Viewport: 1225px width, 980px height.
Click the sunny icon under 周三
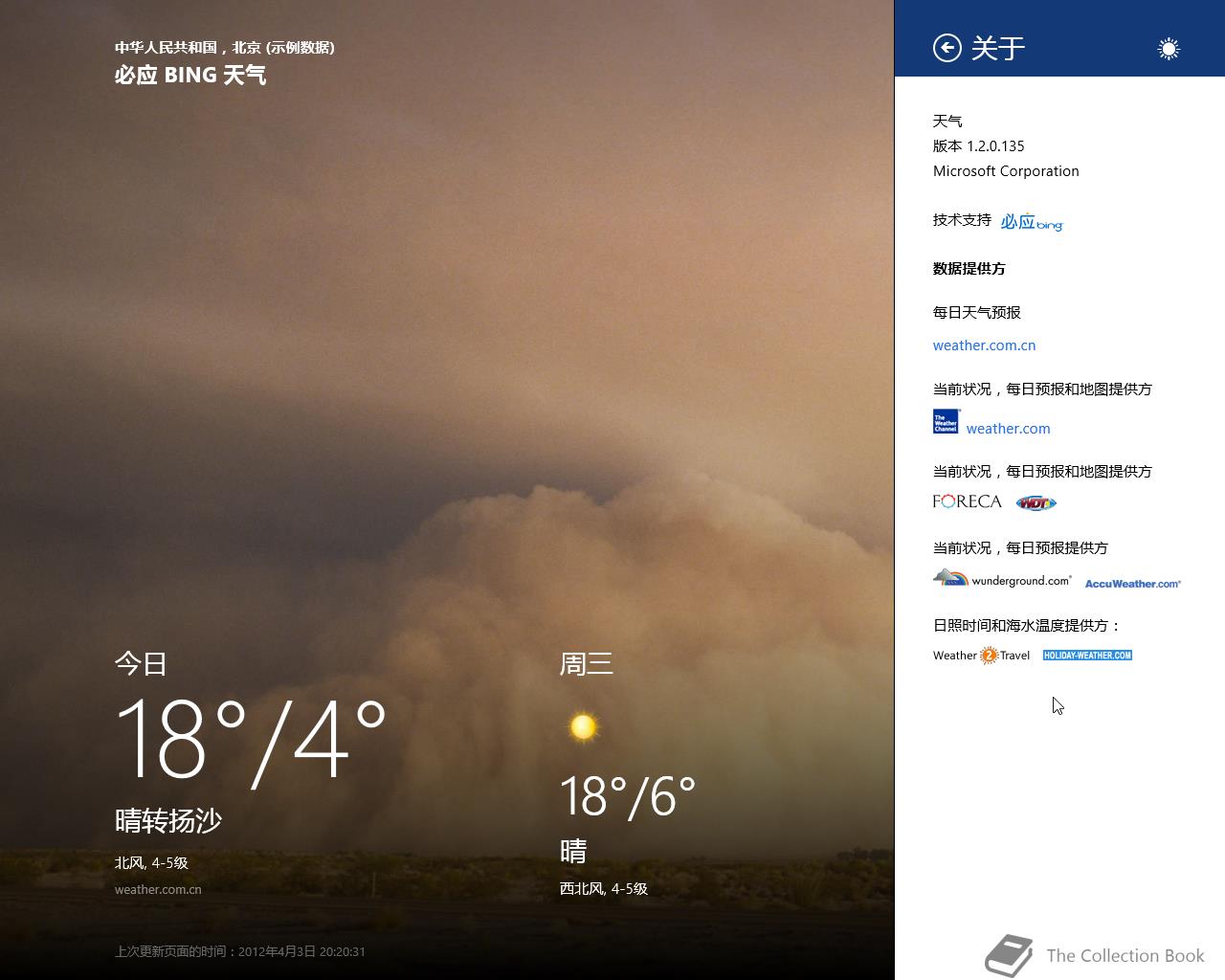583,727
